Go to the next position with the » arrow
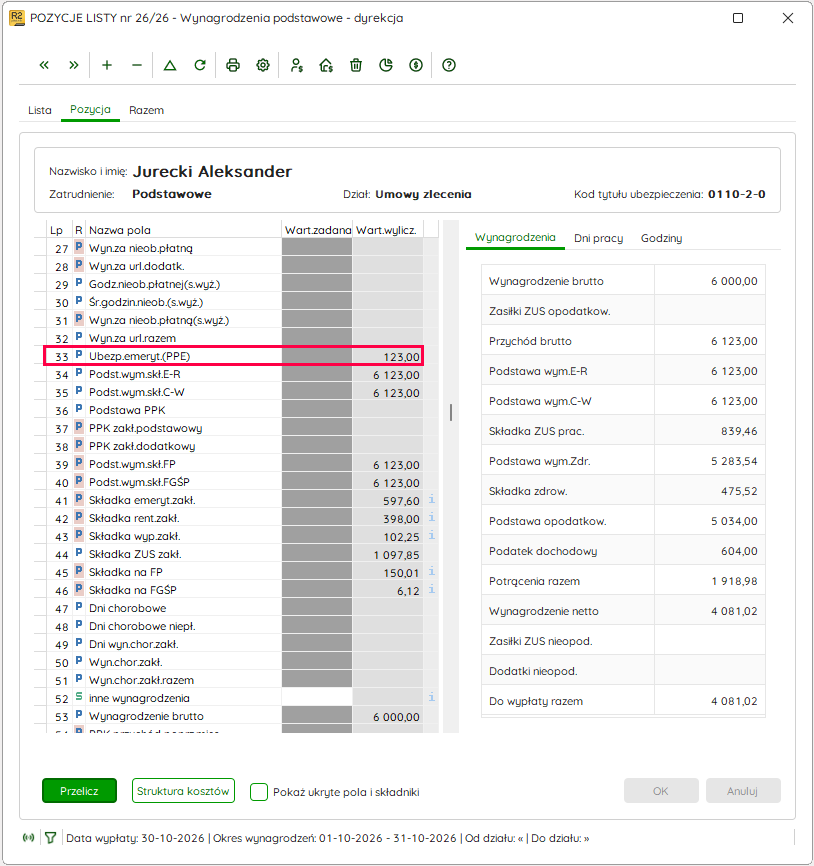 point(74,65)
